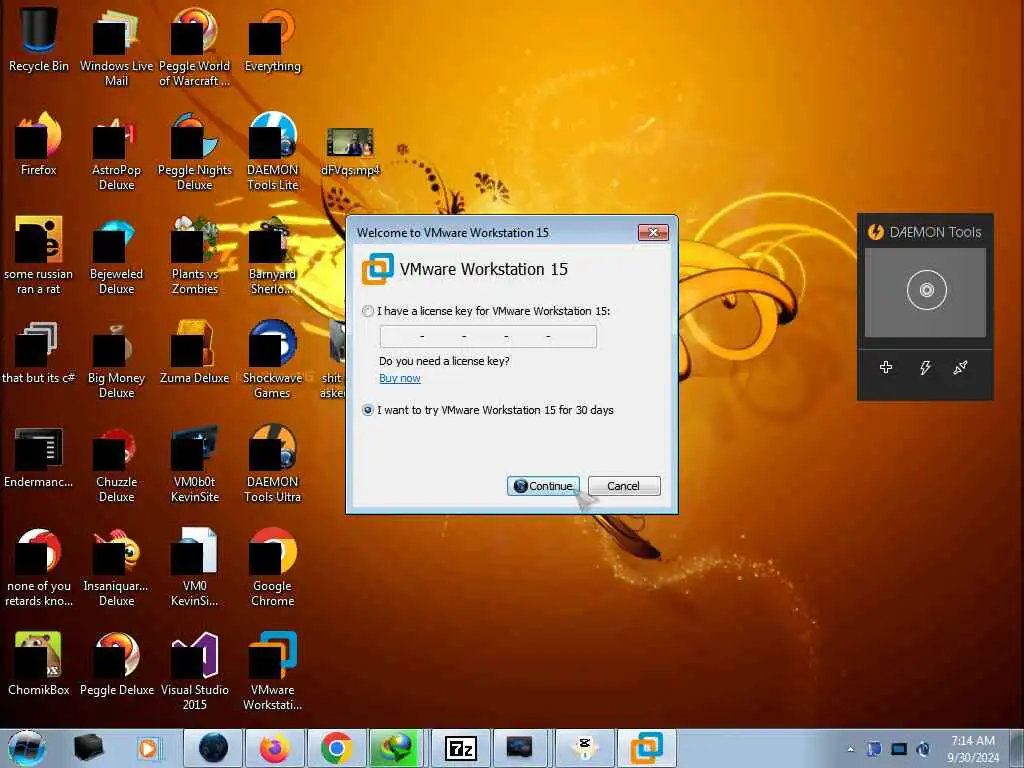Open the Recycle Bin desktop icon

(x=39, y=39)
